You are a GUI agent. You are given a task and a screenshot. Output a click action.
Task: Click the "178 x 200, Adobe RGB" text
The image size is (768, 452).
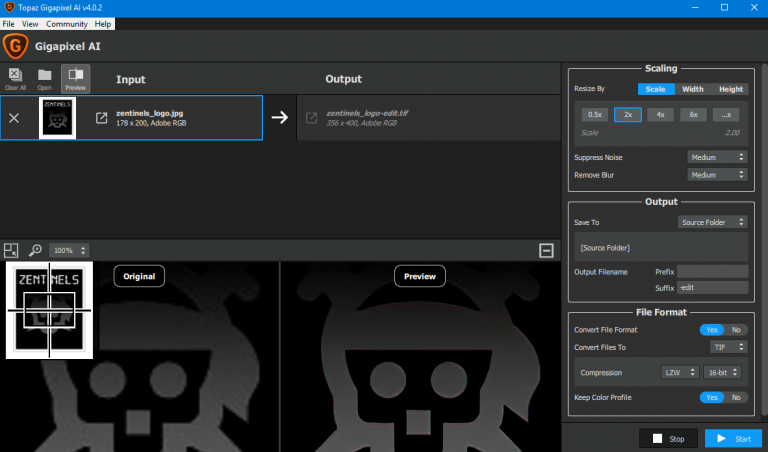151,123
